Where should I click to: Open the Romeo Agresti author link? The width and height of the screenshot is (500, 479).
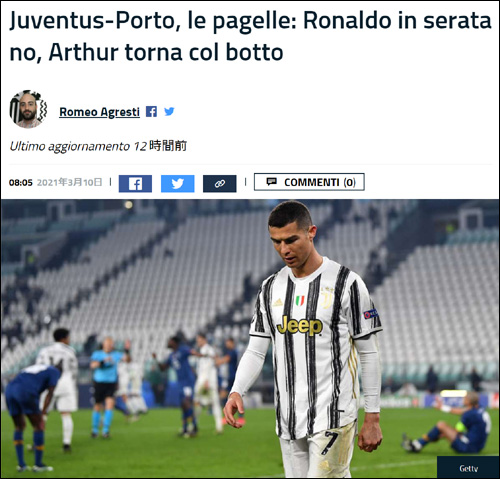pyautogui.click(x=99, y=112)
